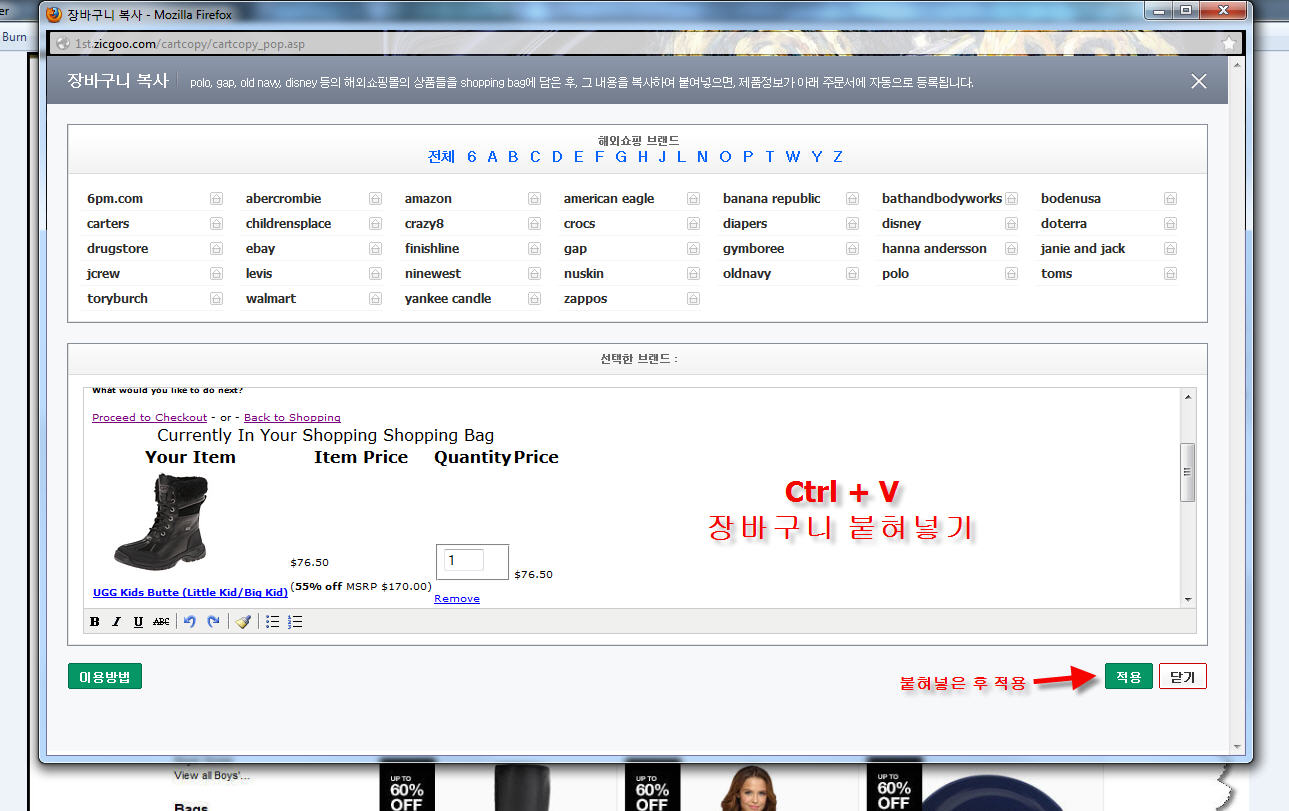Select the jcrew brand
1289x811 pixels.
103,274
